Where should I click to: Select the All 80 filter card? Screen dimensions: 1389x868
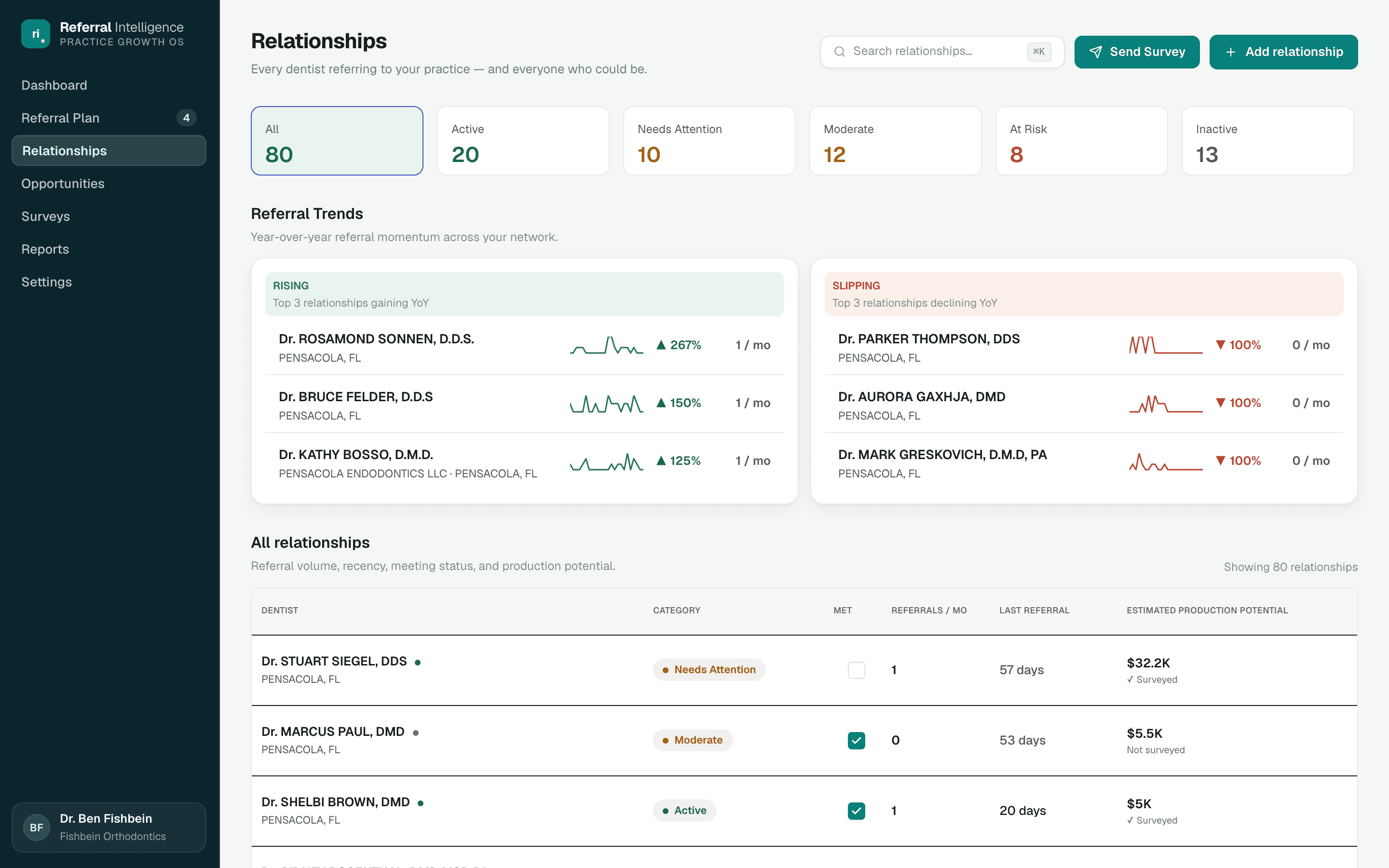(337, 141)
